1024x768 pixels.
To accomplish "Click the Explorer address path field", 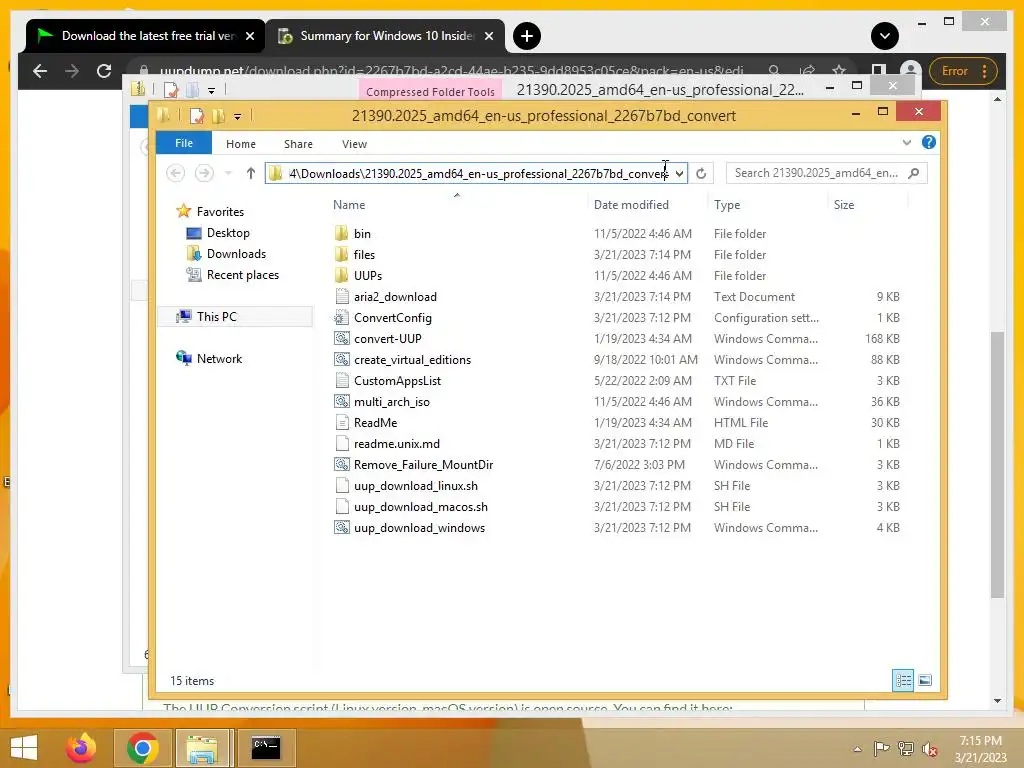I will tap(477, 173).
